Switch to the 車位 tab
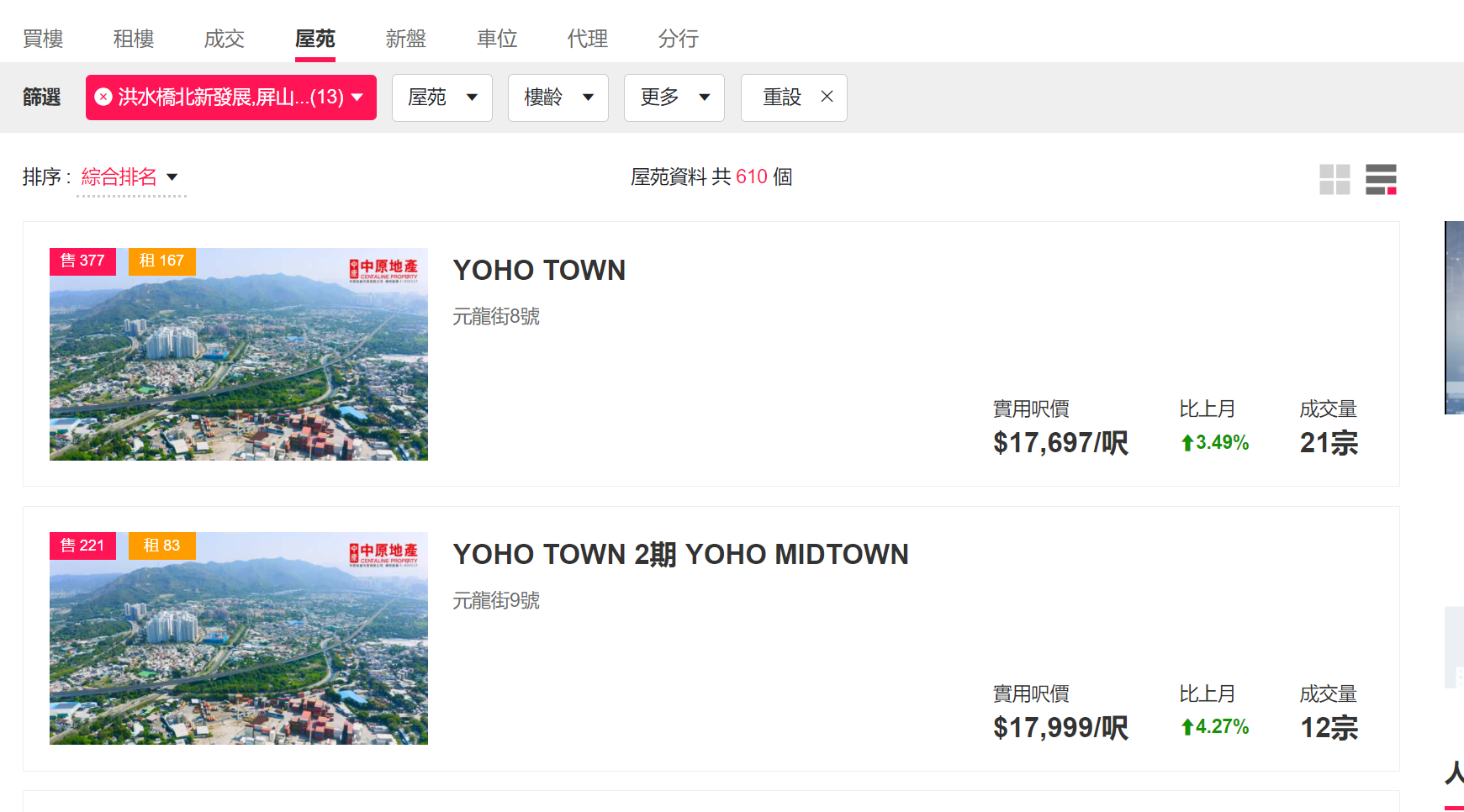This screenshot has height=812, width=1464. pyautogui.click(x=497, y=39)
